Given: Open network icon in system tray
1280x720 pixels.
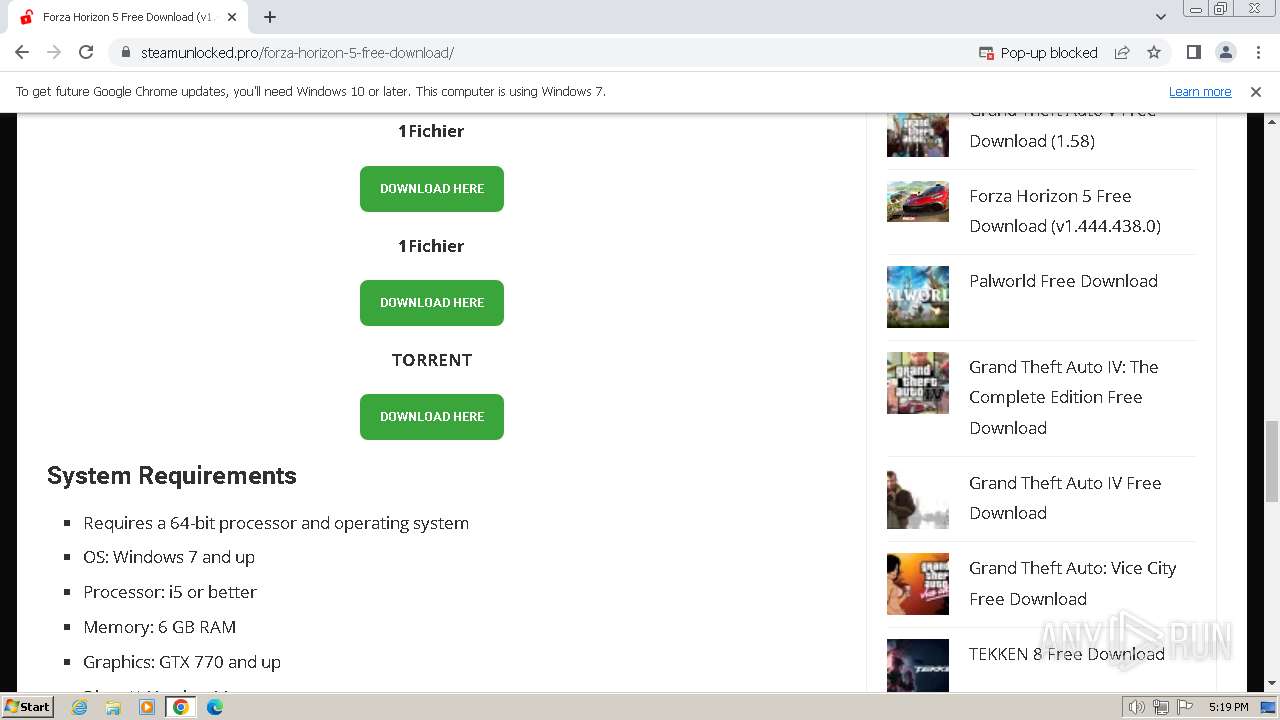Looking at the screenshot, I should 1161,707.
